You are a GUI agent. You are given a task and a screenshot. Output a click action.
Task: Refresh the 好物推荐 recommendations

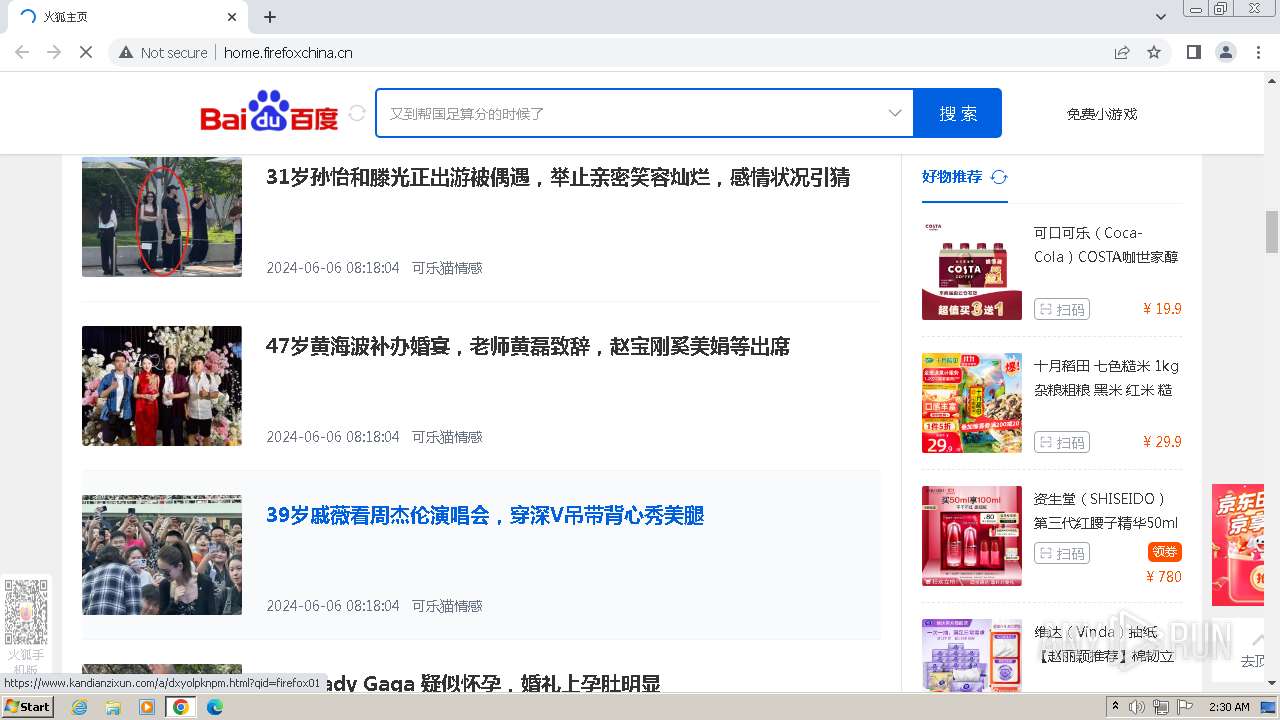click(x=999, y=177)
